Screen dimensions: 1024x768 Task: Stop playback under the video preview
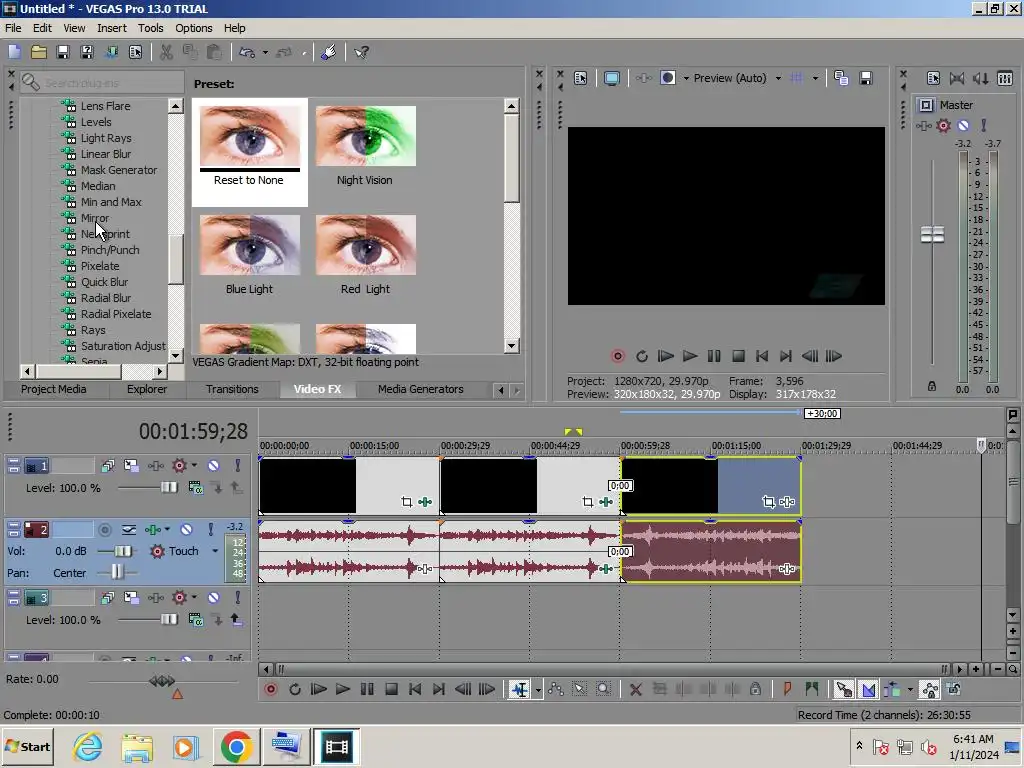[x=738, y=356]
